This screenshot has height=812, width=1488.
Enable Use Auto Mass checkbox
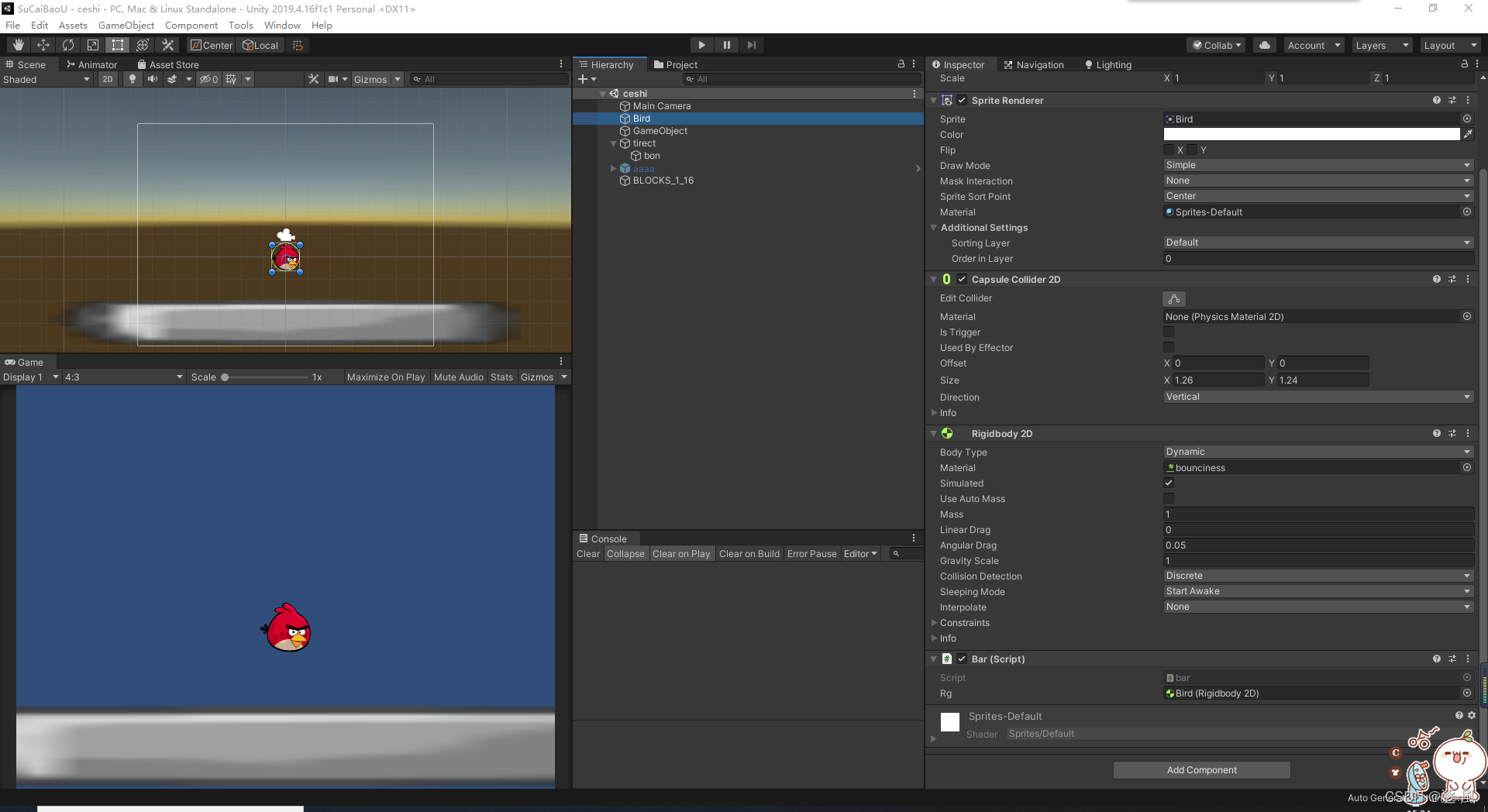click(x=1169, y=498)
